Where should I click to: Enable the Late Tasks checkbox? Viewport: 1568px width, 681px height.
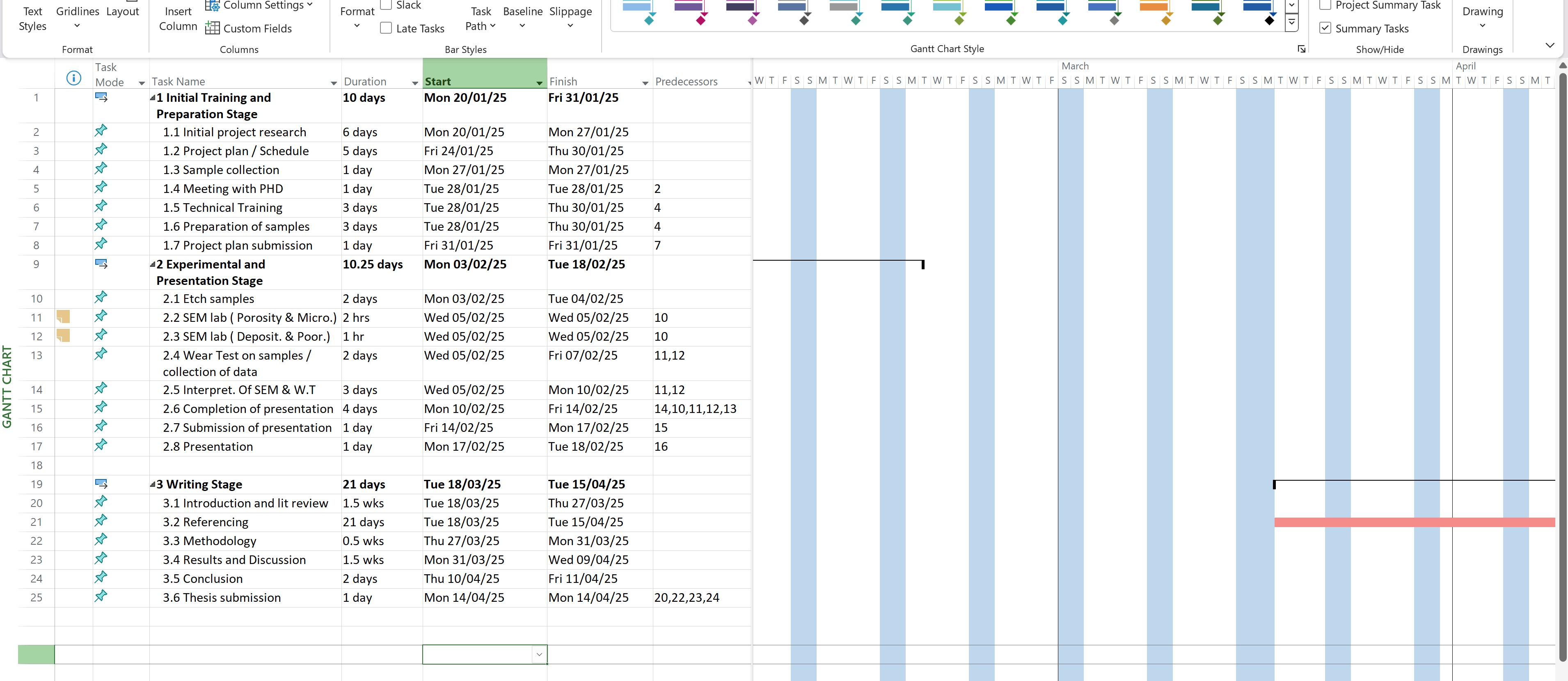(x=386, y=28)
